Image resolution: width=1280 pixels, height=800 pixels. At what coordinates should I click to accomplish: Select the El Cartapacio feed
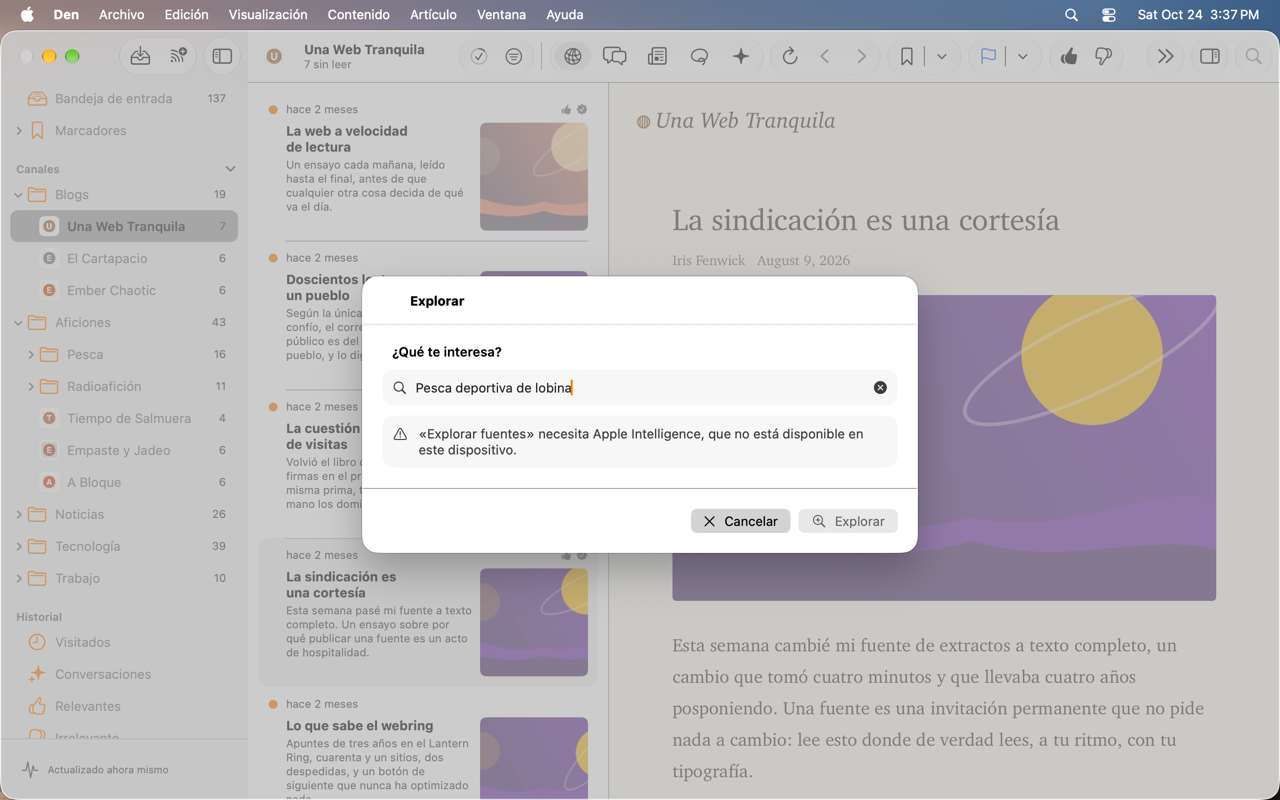pyautogui.click(x=124, y=259)
